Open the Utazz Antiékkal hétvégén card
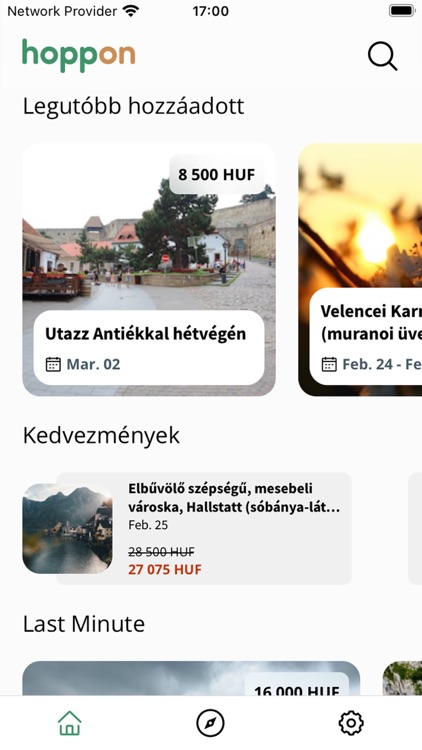Screen dimensions: 422x750 (149, 270)
